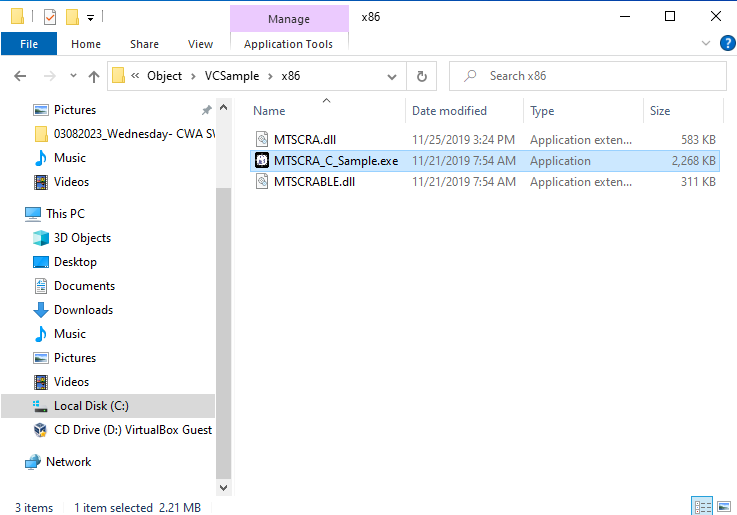Switch to large icons view in status bar
Image resolution: width=737 pixels, height=515 pixels.
(725, 507)
